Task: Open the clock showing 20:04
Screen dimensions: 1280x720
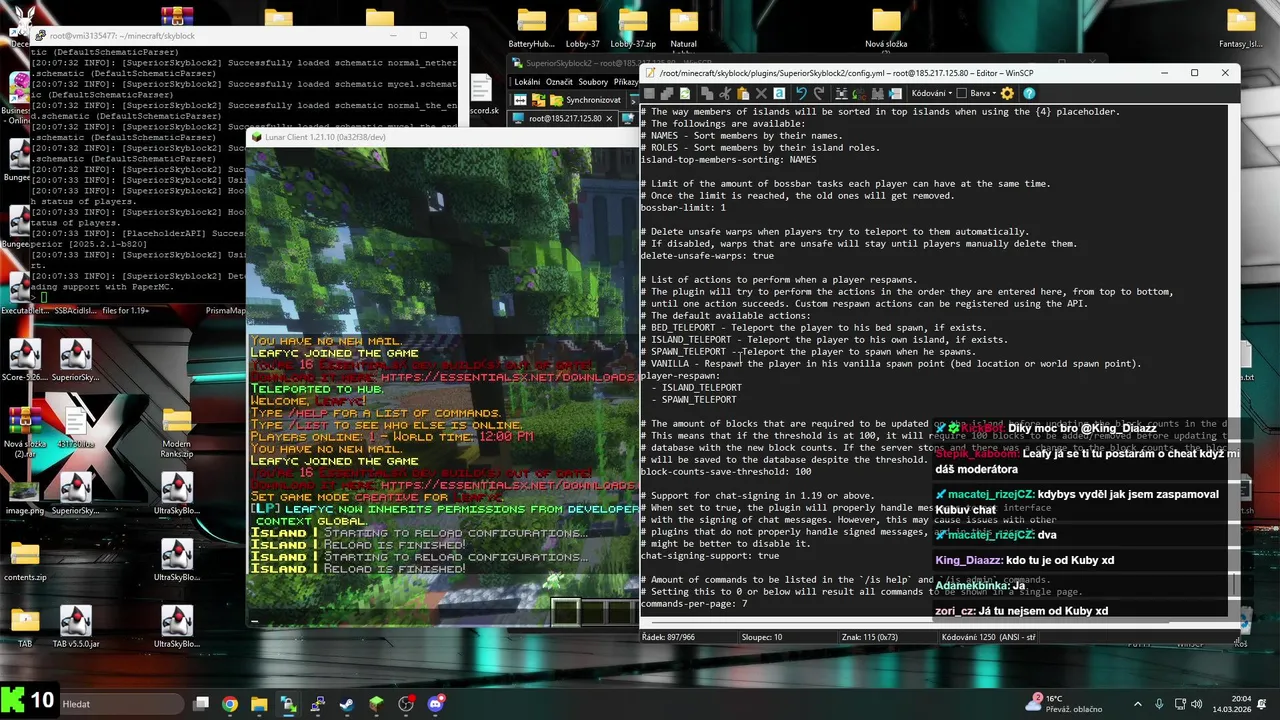Action: [x=1230, y=704]
